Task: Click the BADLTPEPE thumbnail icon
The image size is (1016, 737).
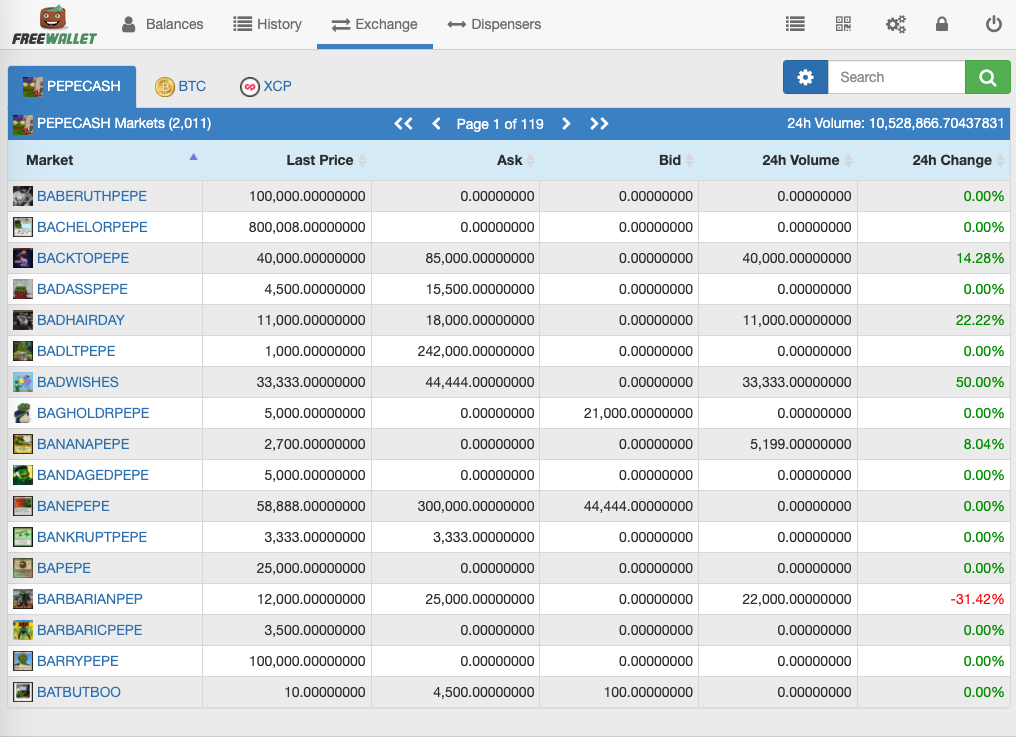Action: tap(23, 351)
